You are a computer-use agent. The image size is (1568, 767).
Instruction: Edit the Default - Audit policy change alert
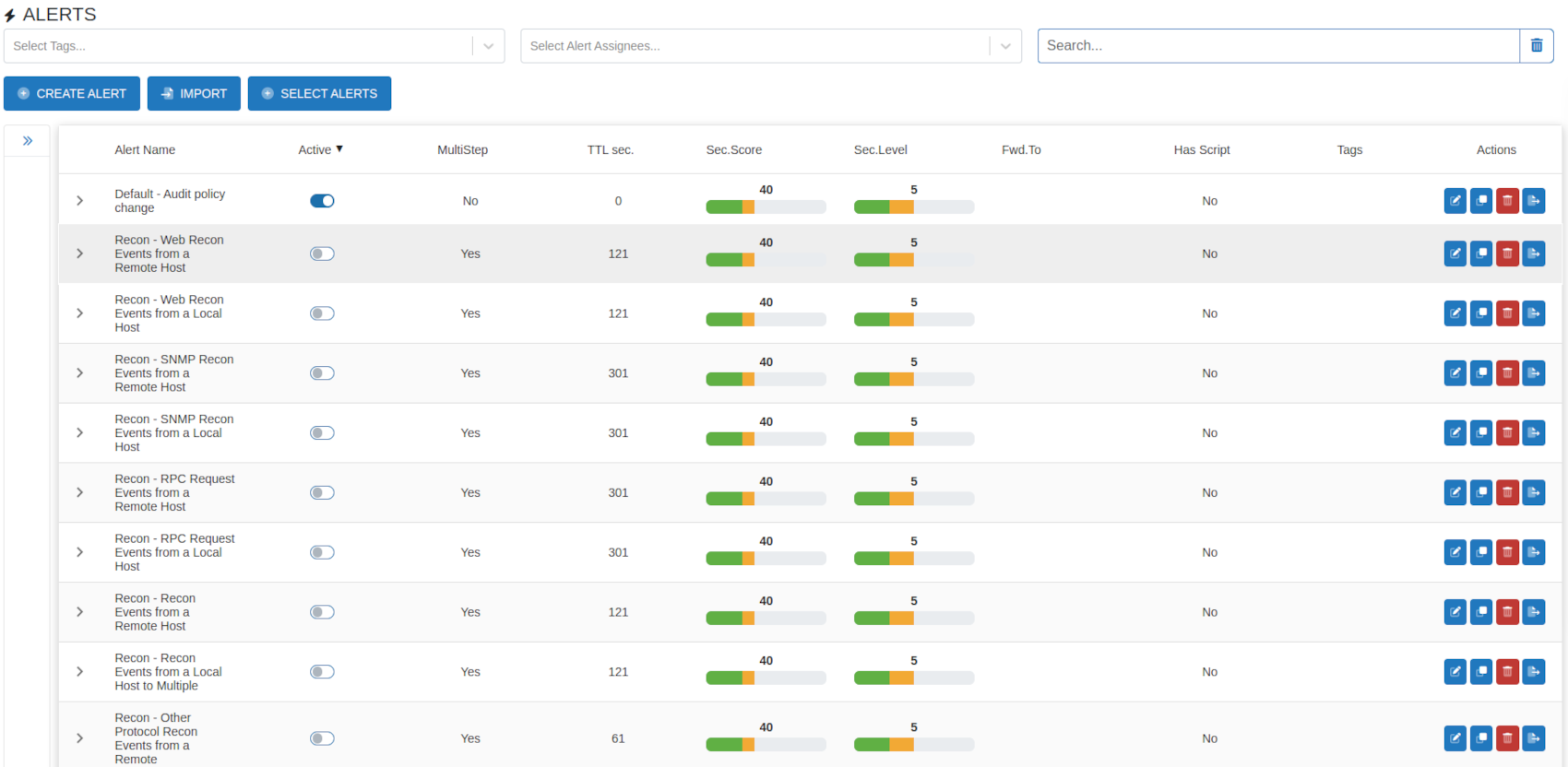pos(1455,201)
